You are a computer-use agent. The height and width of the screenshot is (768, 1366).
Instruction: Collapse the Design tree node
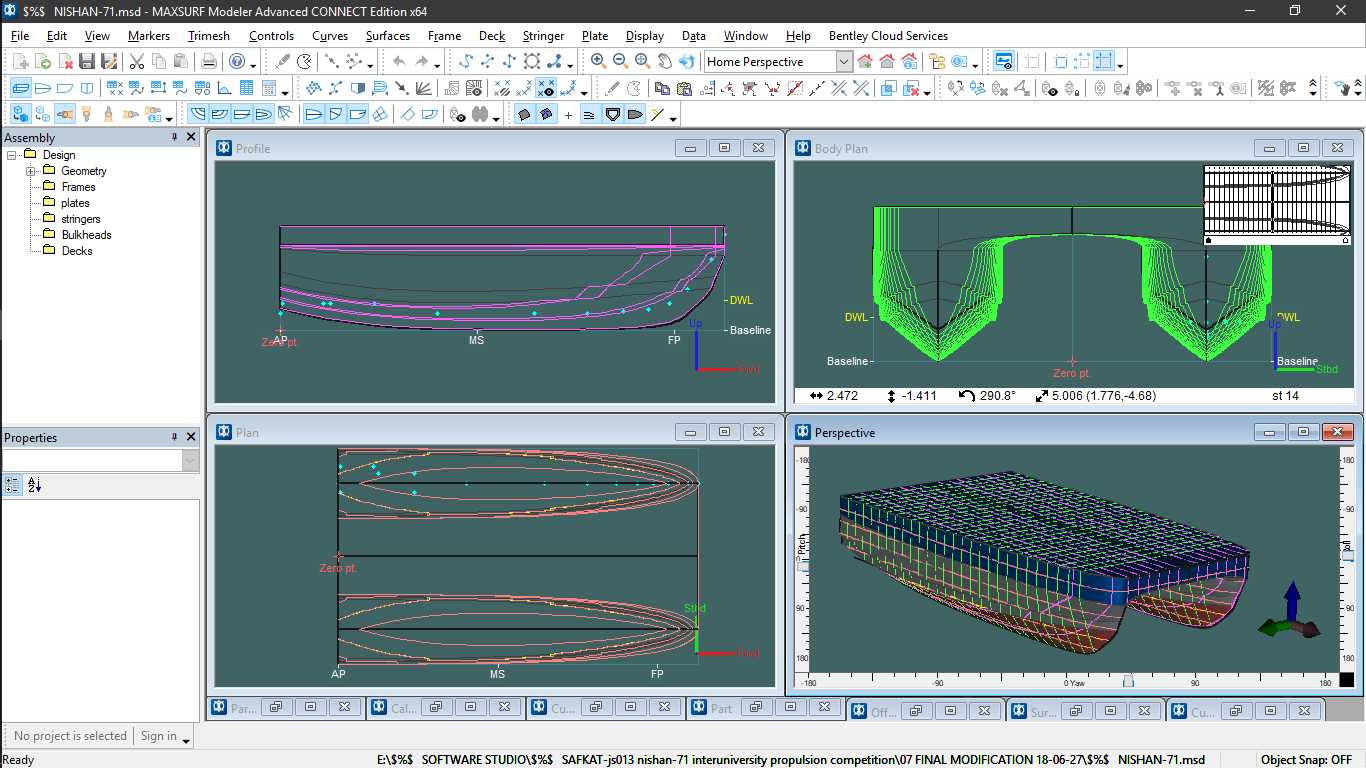tap(11, 155)
